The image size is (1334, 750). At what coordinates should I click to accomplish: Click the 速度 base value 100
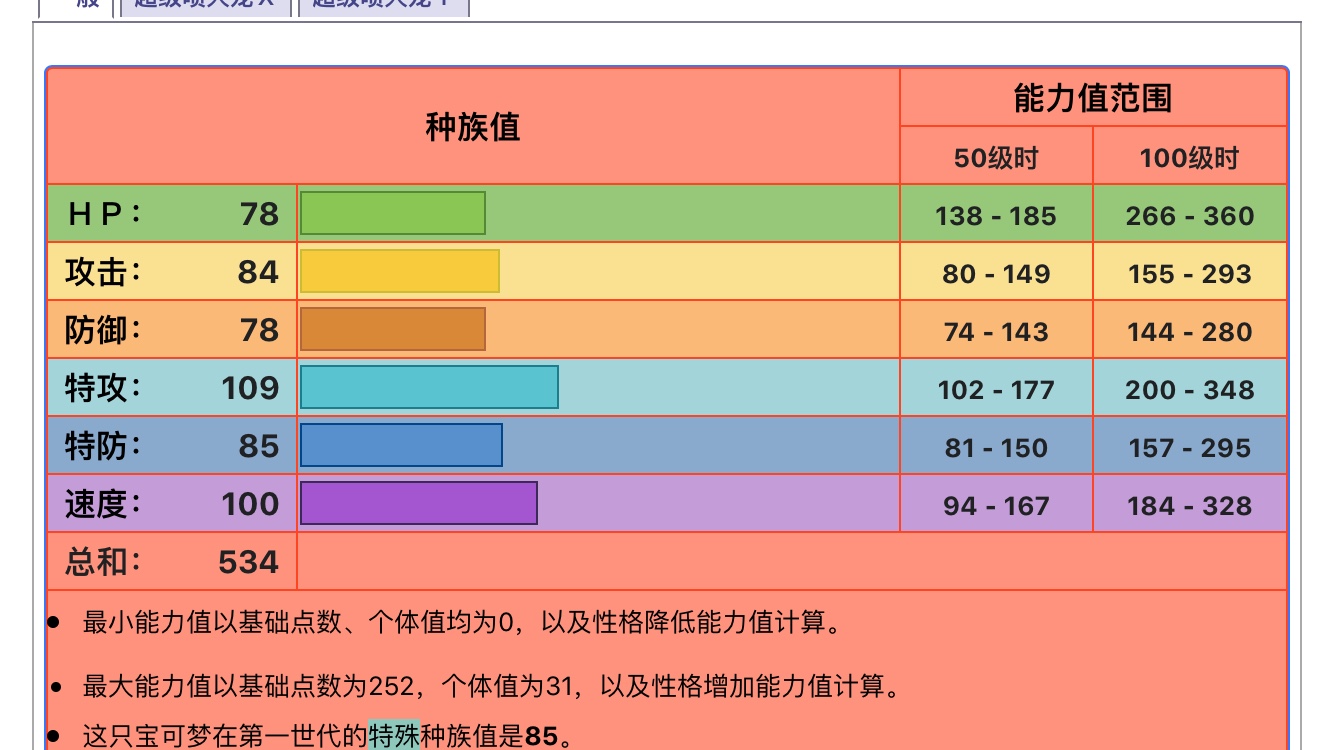point(251,503)
